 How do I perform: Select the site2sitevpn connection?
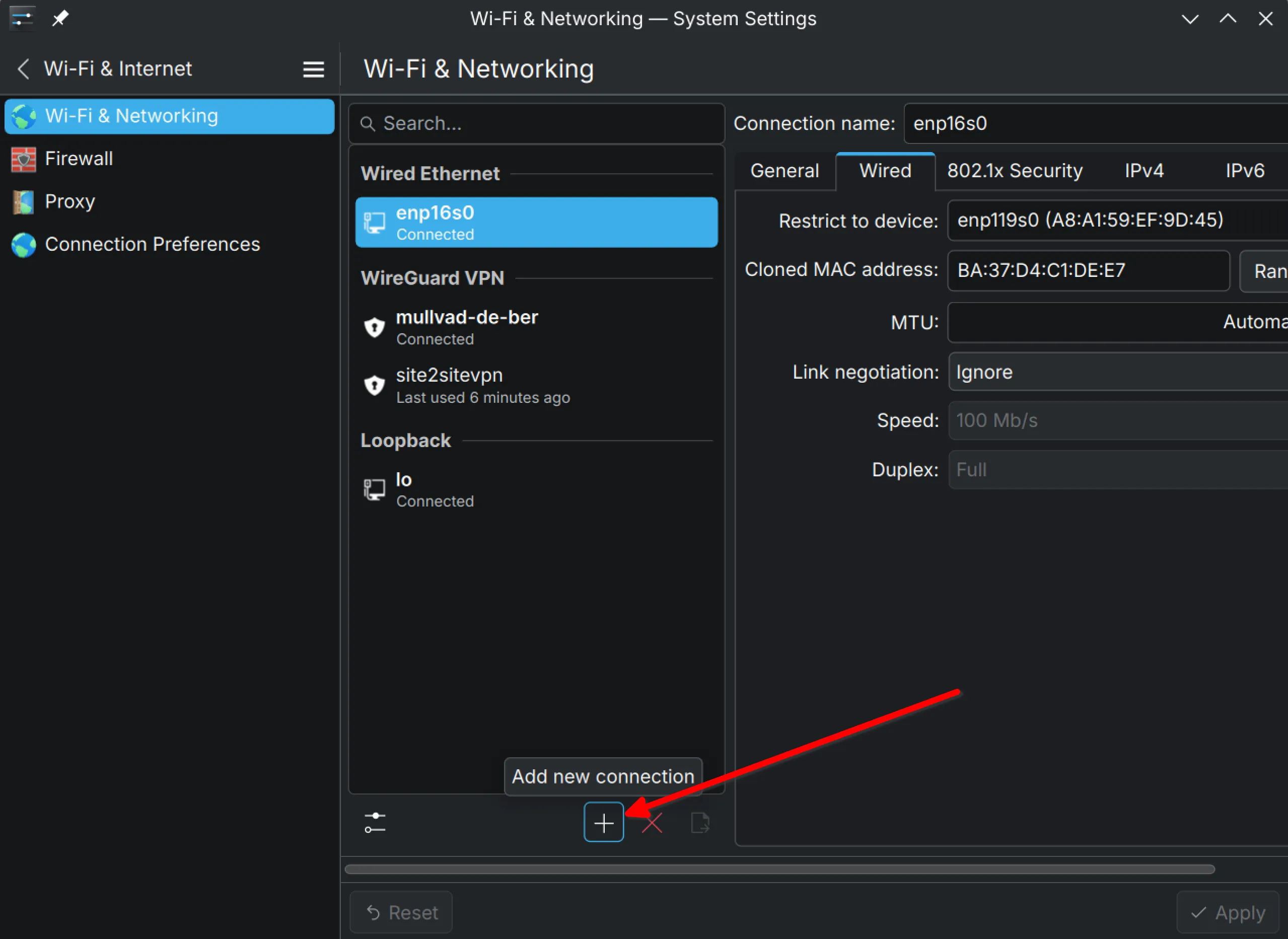tap(536, 385)
